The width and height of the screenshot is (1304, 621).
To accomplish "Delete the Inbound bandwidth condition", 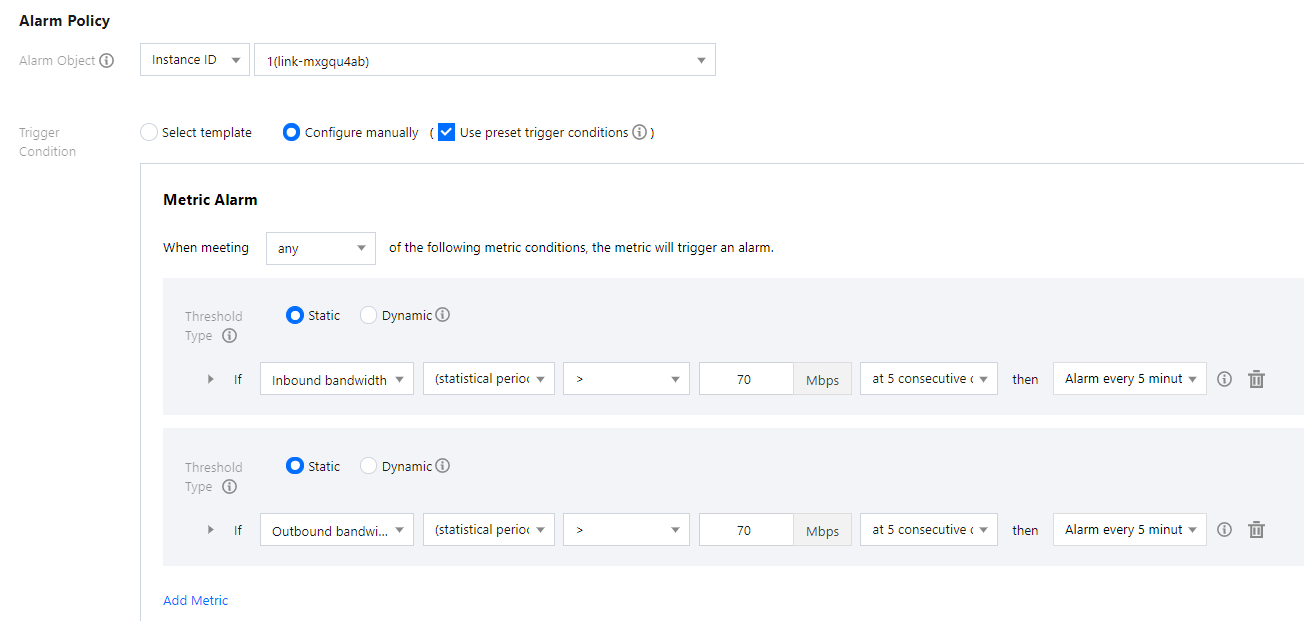I will [1257, 379].
